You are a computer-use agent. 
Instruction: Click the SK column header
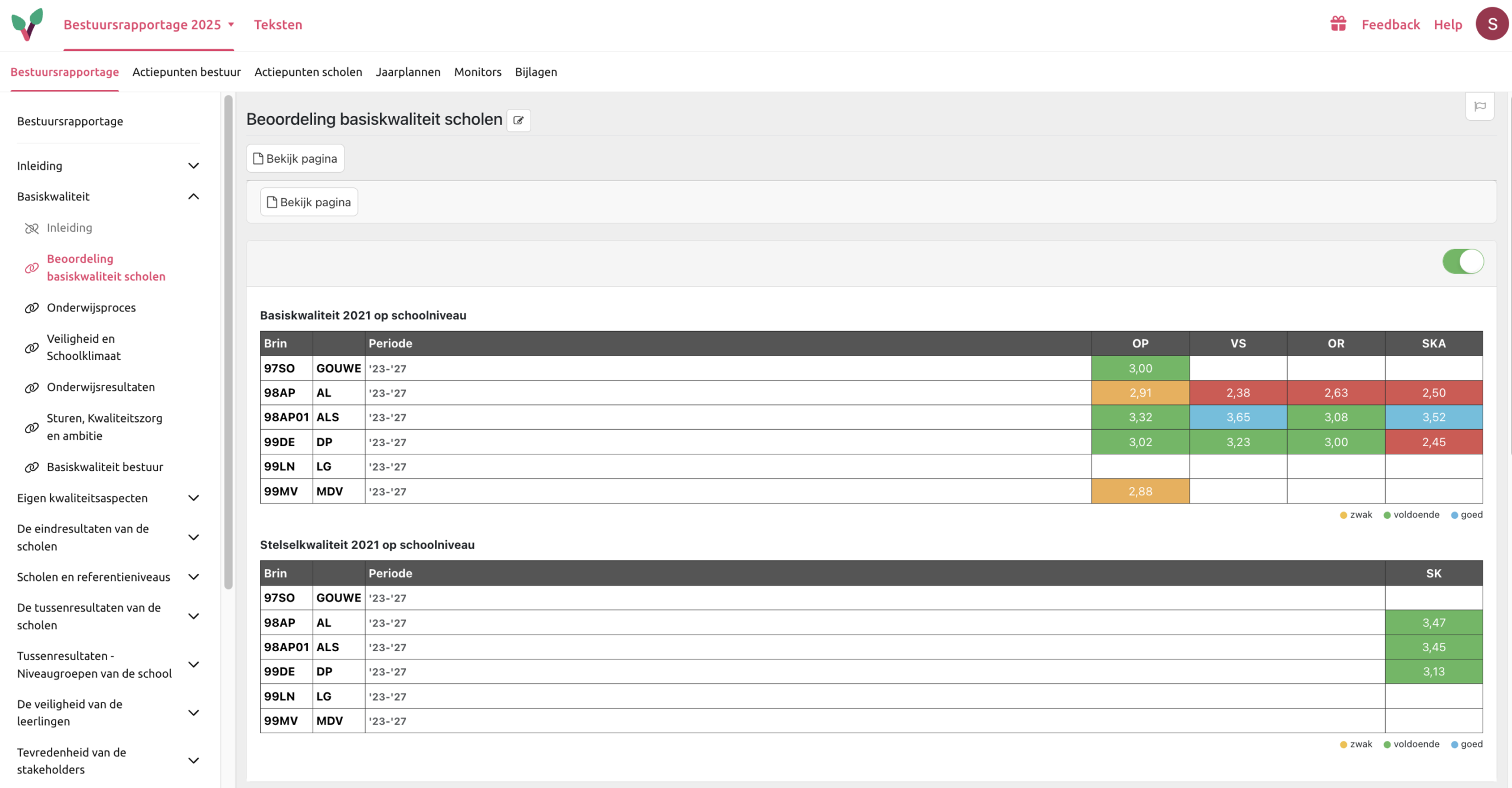tap(1433, 573)
